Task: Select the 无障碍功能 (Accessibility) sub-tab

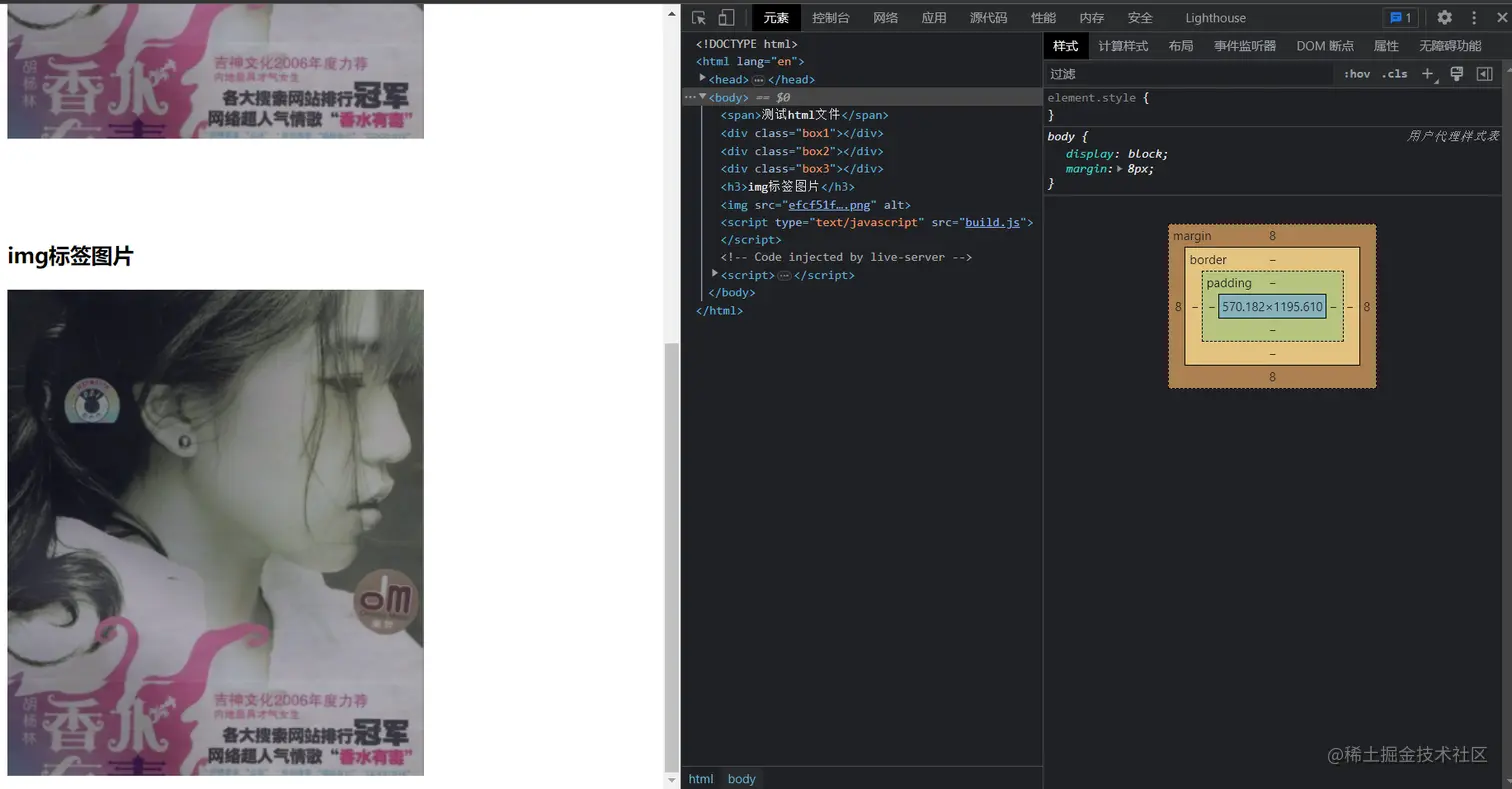Action: (x=1450, y=46)
